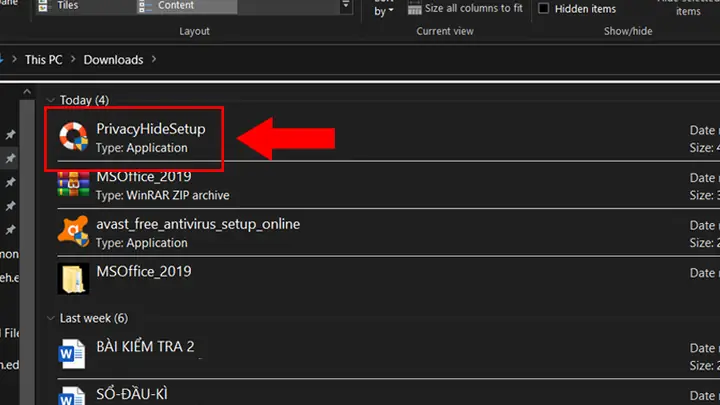Click the navigation pane scroll up arrow
Viewport: 720px width, 405px height.
27,92
